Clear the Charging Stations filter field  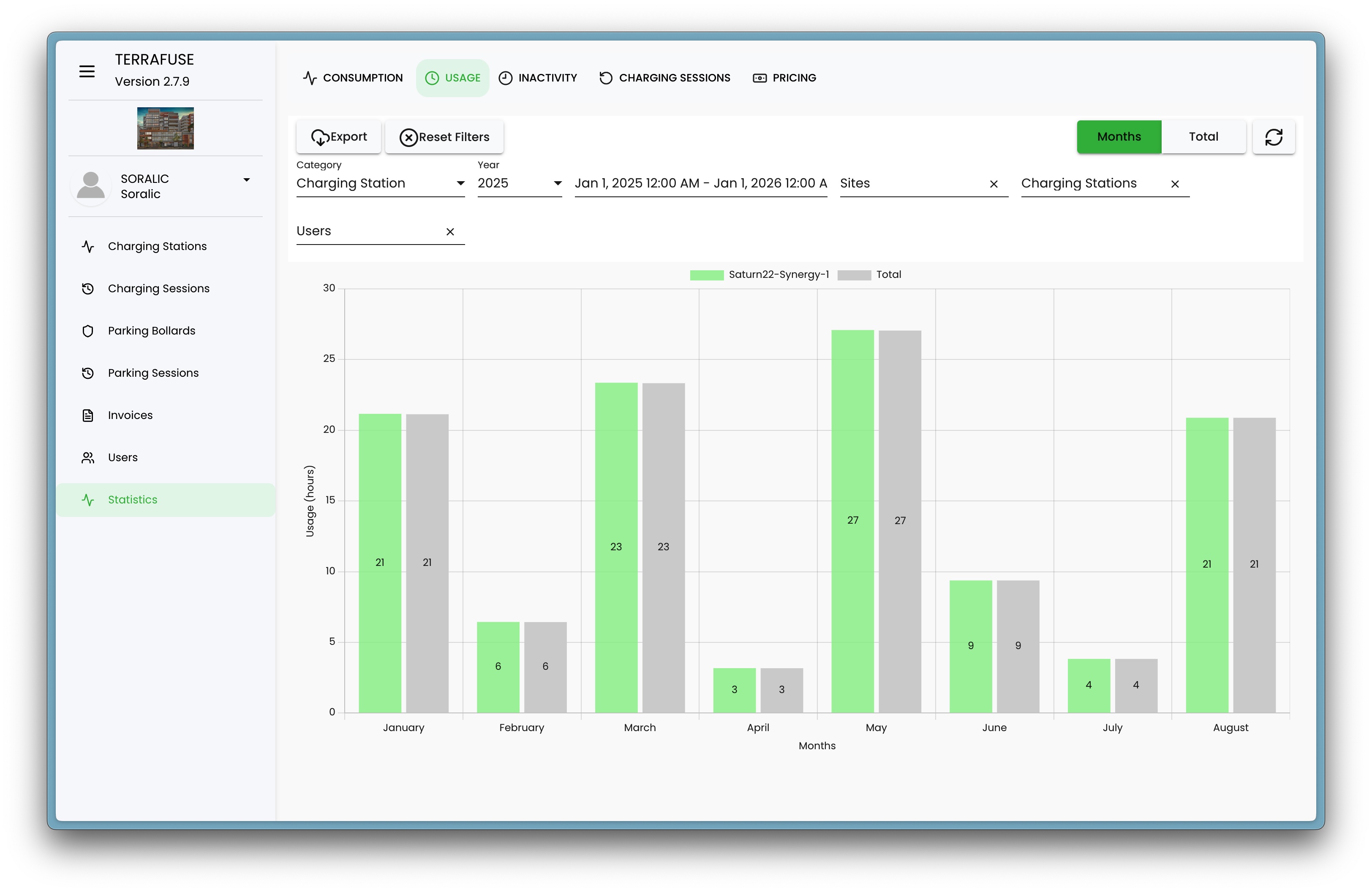pos(1174,184)
